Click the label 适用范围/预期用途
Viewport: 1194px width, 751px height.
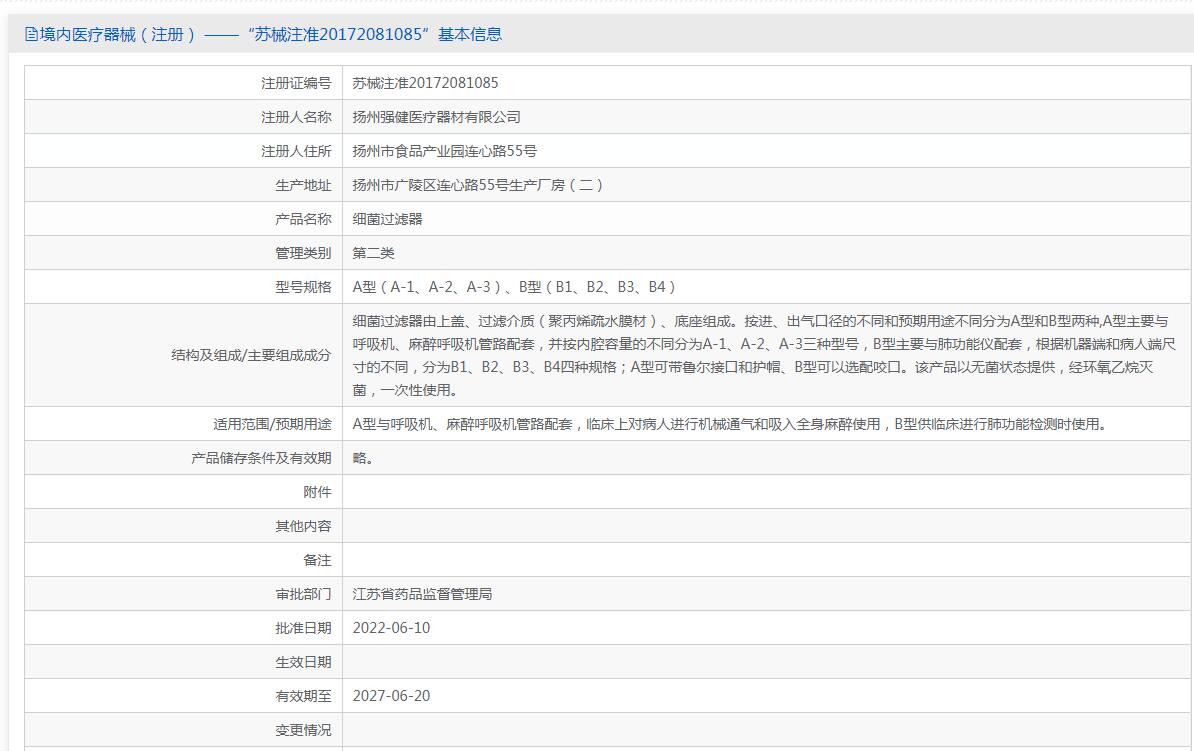(x=273, y=424)
